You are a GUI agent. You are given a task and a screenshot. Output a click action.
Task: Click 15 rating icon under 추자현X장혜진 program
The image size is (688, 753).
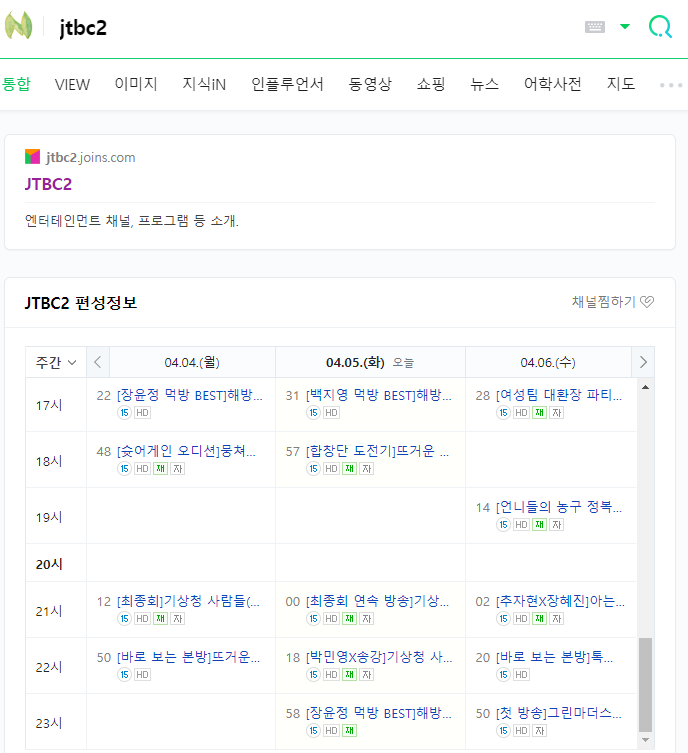(x=503, y=619)
